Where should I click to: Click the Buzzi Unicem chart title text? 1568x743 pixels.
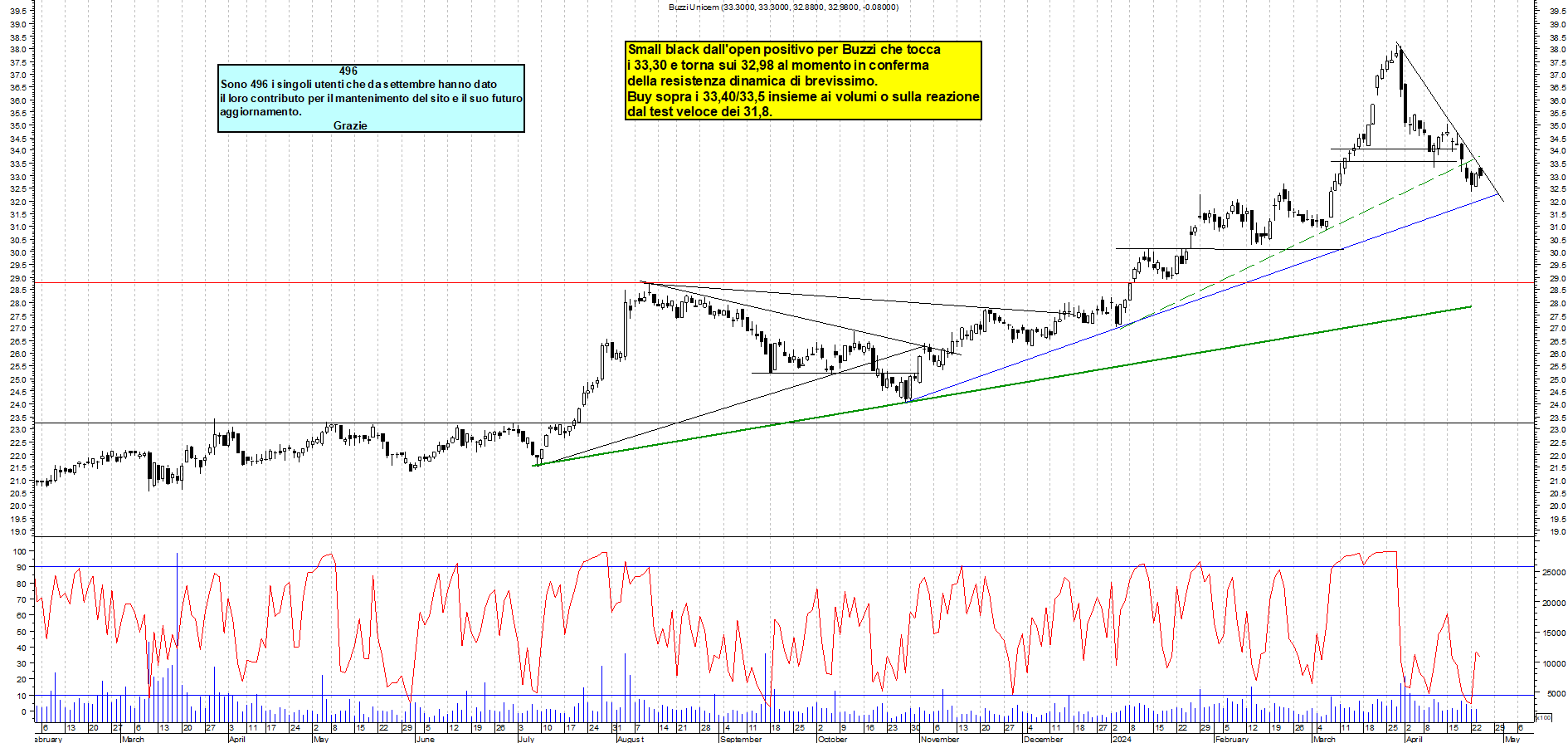click(783, 7)
